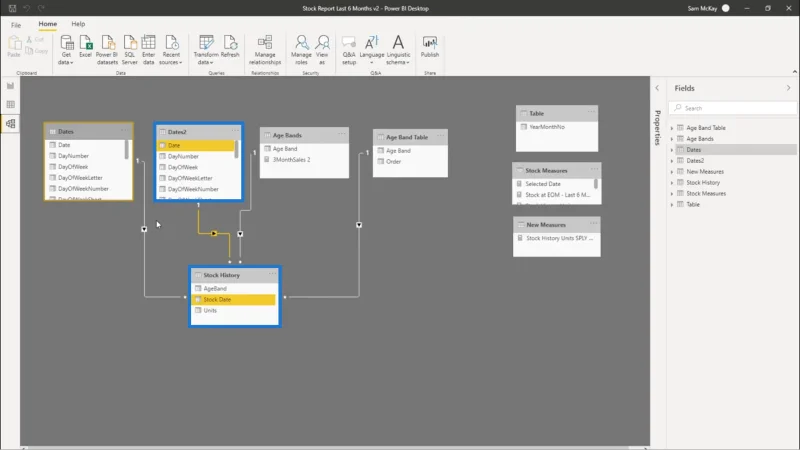The width and height of the screenshot is (800, 450).
Task: Expand Table in Fields pane
Action: [672, 205]
